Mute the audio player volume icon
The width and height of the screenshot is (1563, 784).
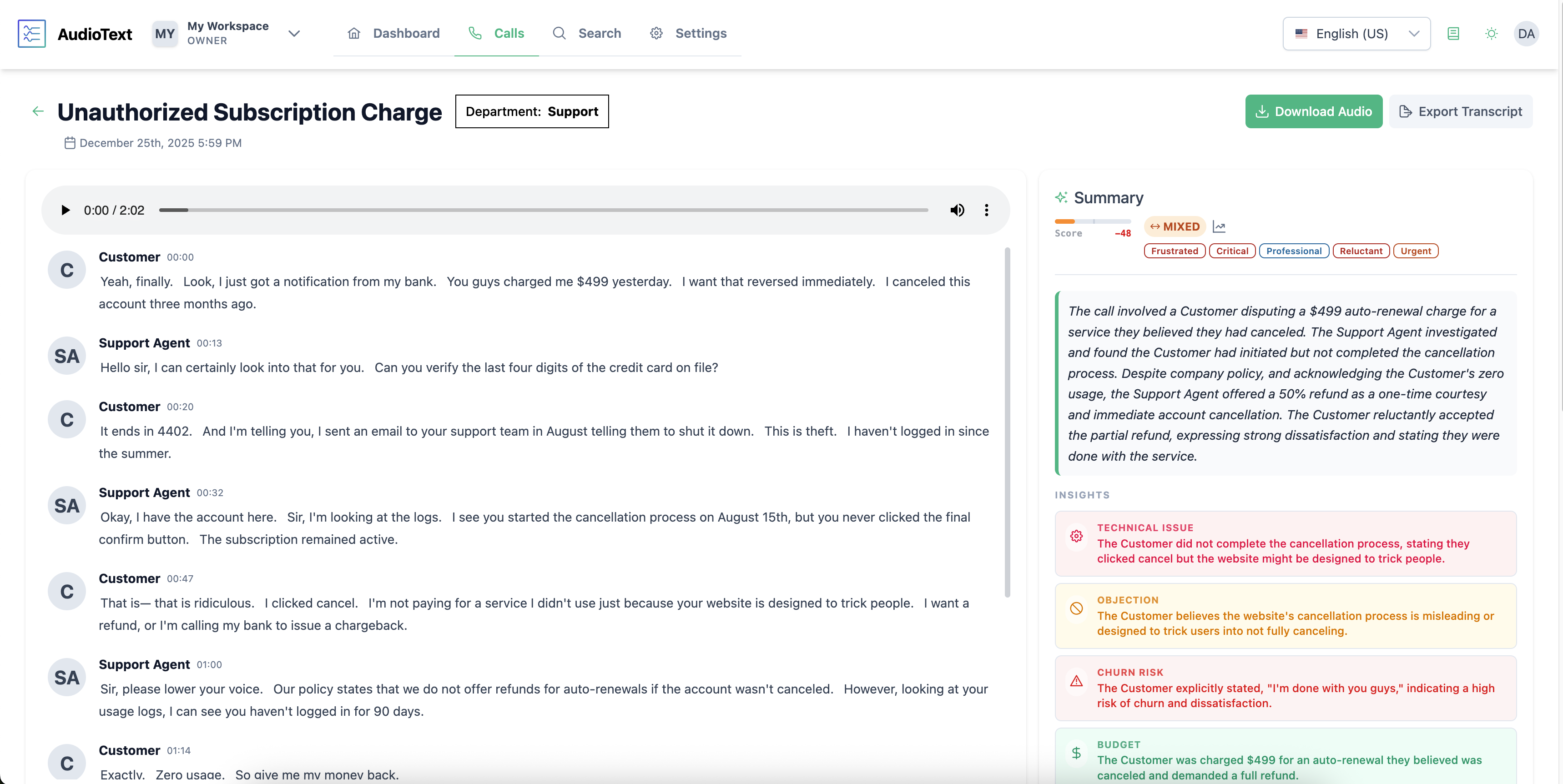(957, 210)
